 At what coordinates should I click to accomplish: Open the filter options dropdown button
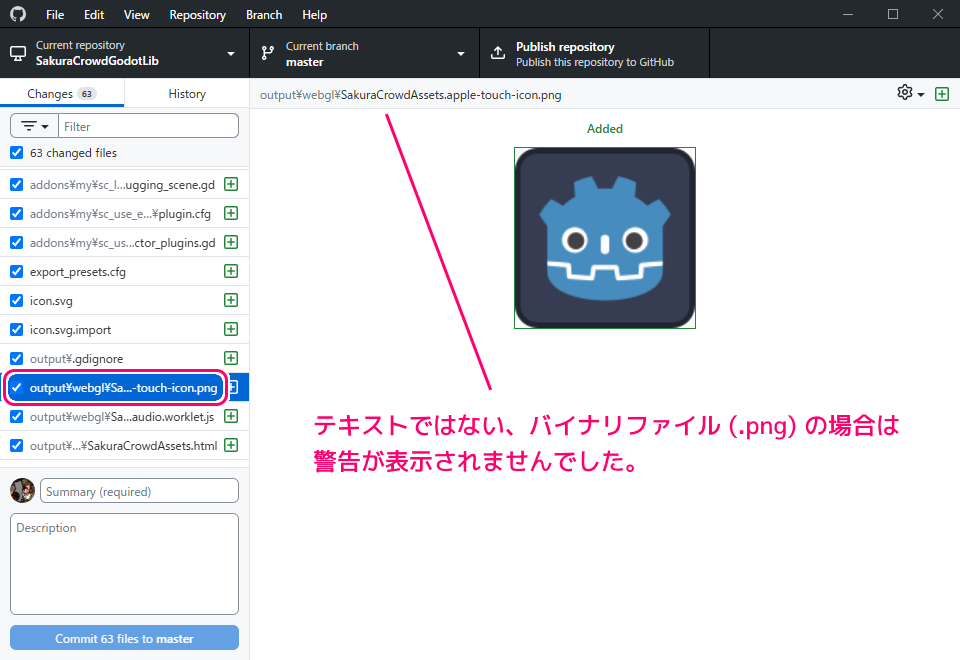35,126
